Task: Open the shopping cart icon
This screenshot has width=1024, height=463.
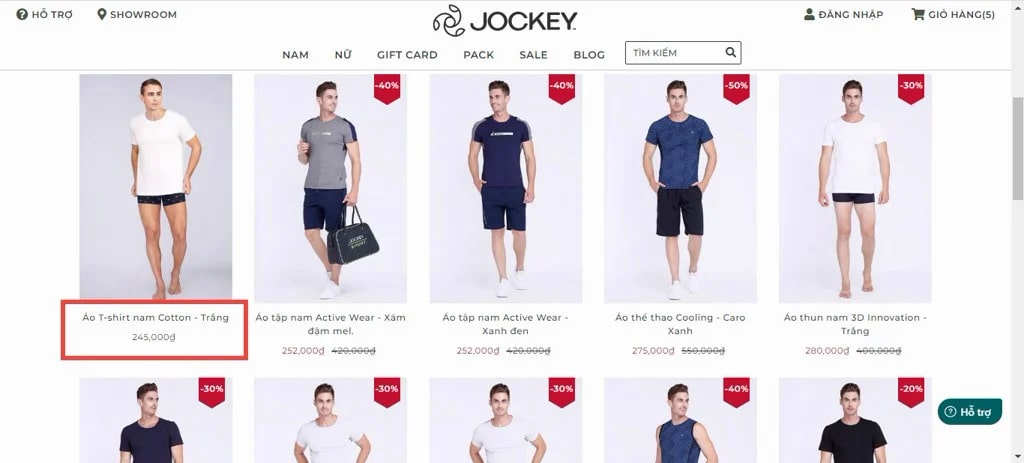Action: 918,14
